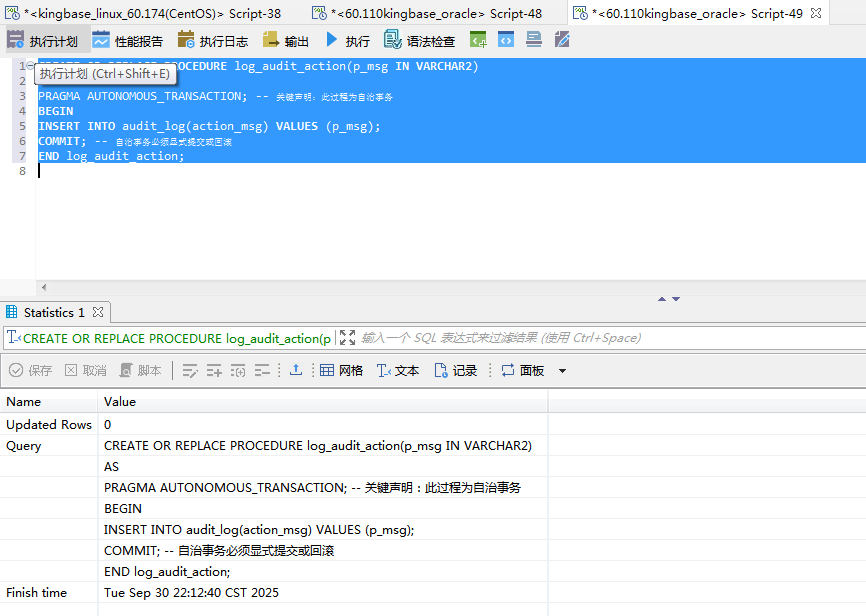Close the Statistics 1 result tab
The width and height of the screenshot is (866, 616).
(x=98, y=312)
